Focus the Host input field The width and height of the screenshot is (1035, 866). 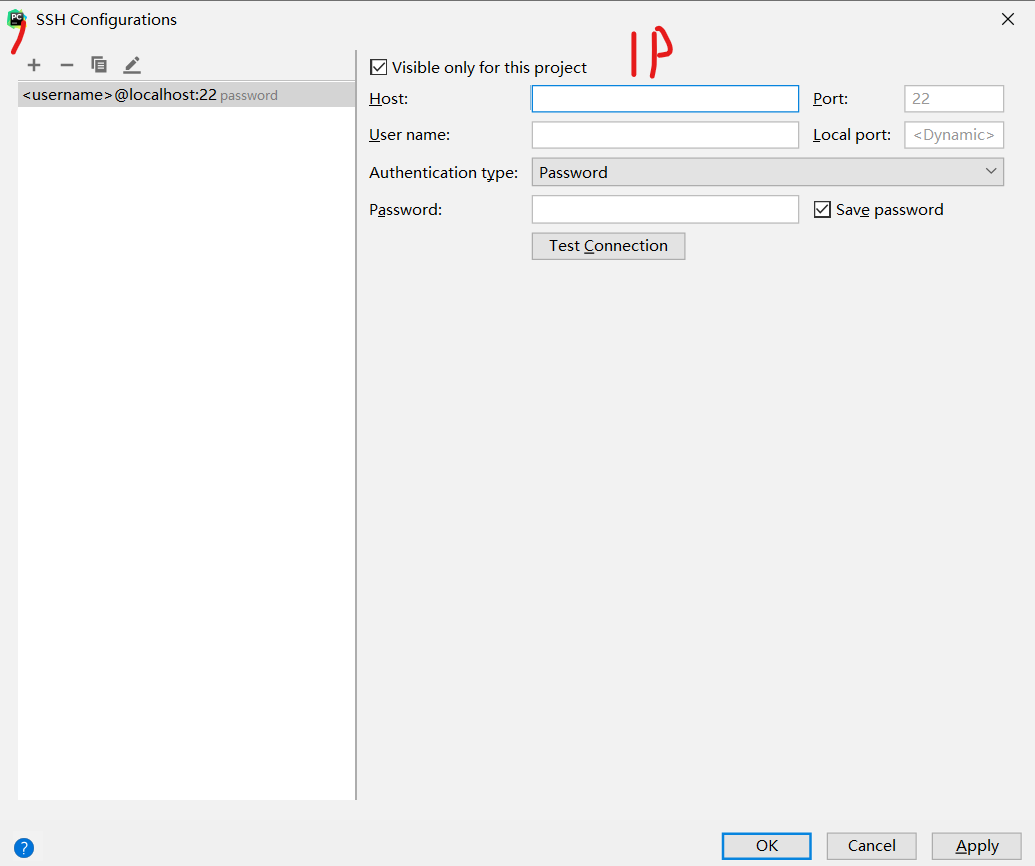(665, 98)
